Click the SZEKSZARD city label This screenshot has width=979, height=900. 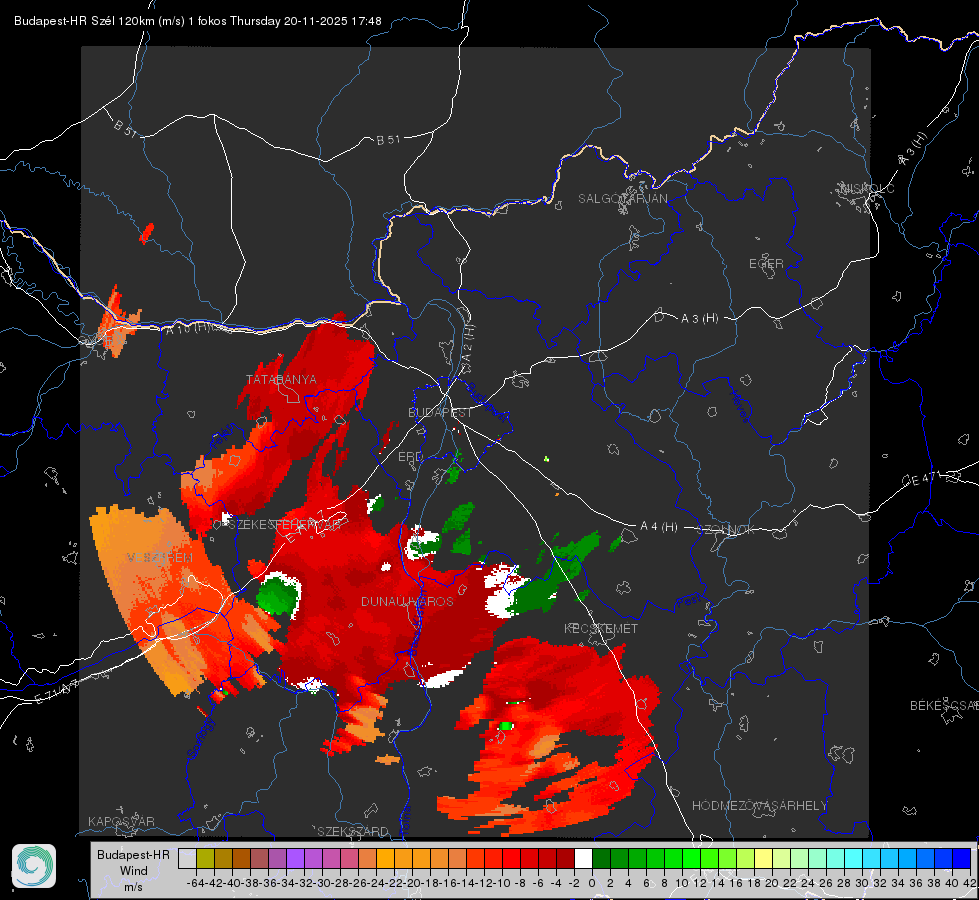click(x=353, y=831)
